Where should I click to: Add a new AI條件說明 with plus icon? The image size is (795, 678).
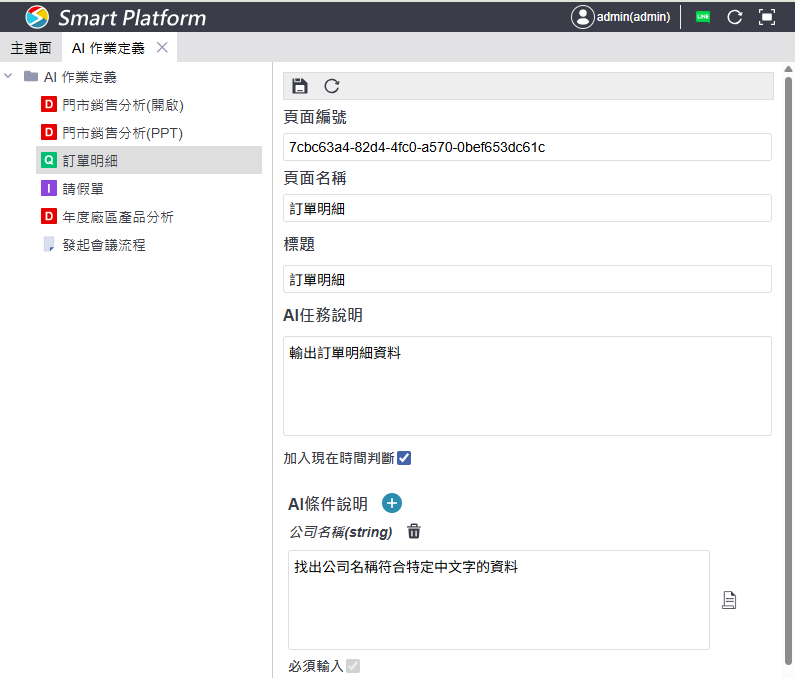point(391,503)
